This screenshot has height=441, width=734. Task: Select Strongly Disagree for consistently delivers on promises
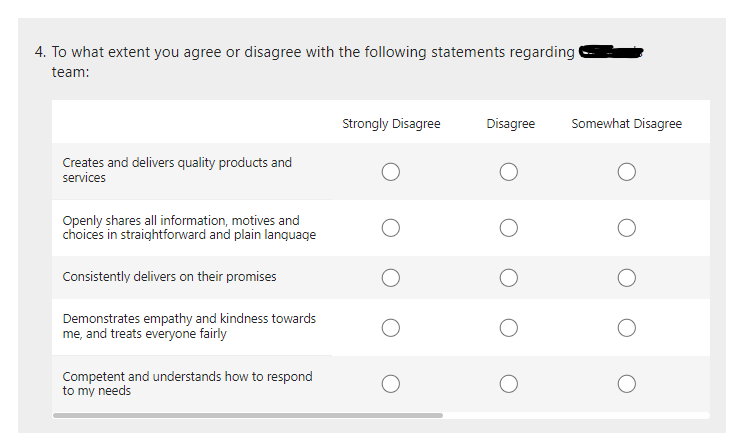(x=390, y=277)
